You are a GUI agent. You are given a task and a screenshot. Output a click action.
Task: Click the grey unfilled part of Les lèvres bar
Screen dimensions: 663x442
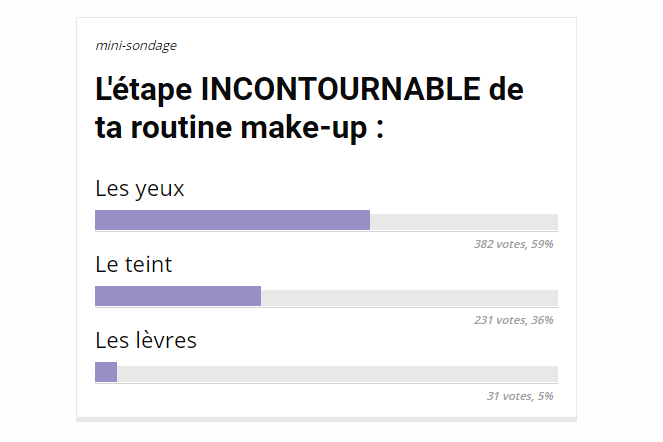337,372
